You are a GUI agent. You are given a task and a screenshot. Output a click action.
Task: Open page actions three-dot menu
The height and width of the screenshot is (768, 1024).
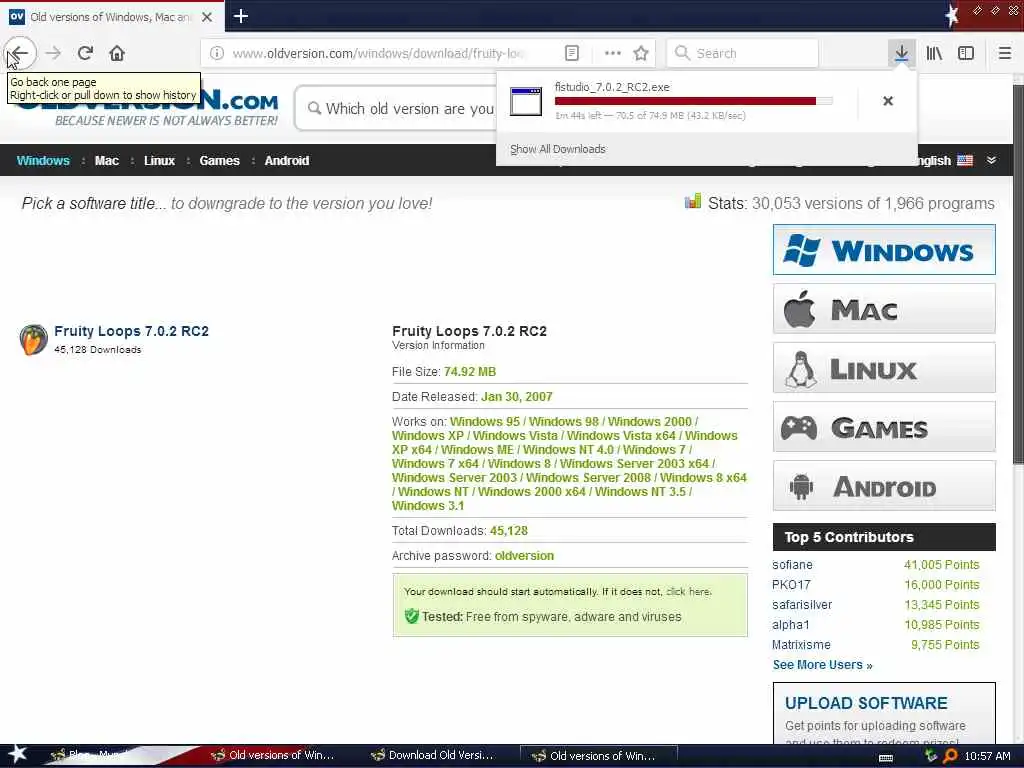coord(613,53)
